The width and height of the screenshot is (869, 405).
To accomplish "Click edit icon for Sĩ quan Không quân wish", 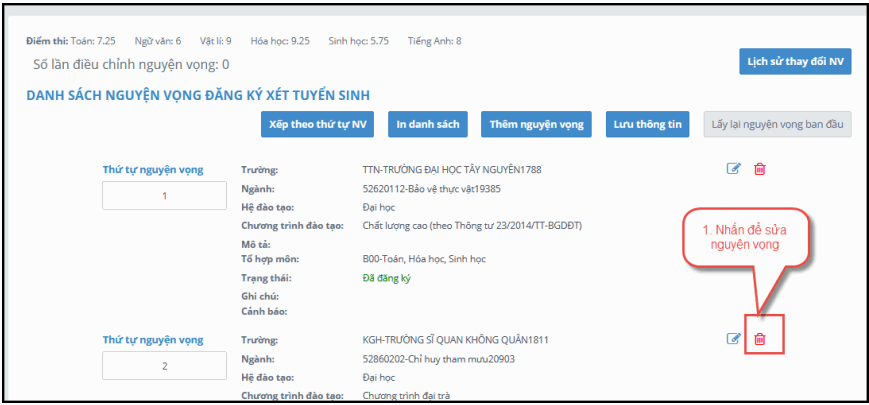I will pos(733,339).
